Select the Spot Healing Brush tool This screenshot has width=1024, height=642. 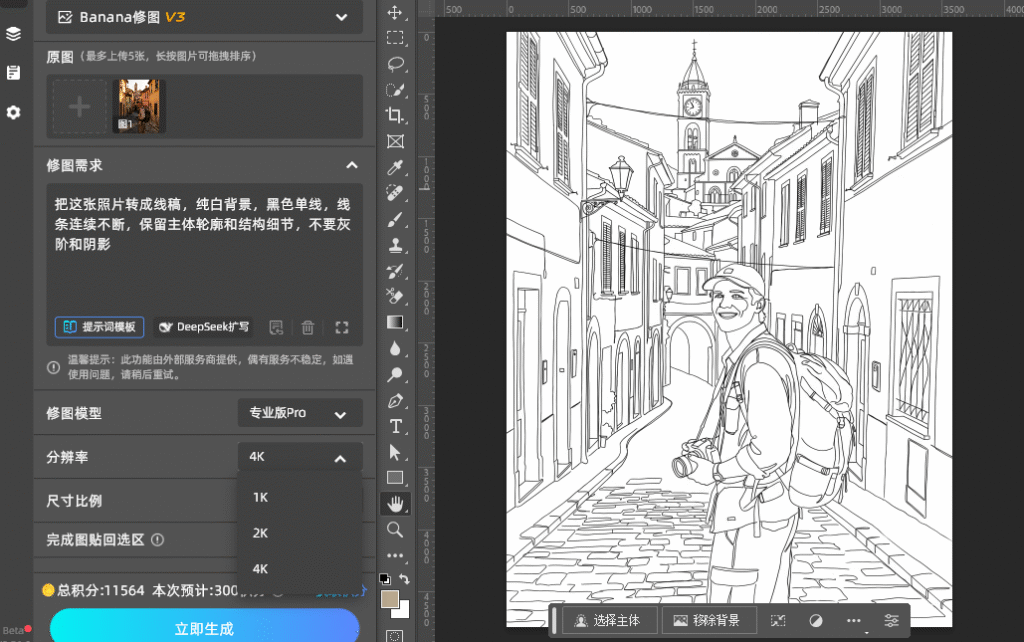pos(394,193)
